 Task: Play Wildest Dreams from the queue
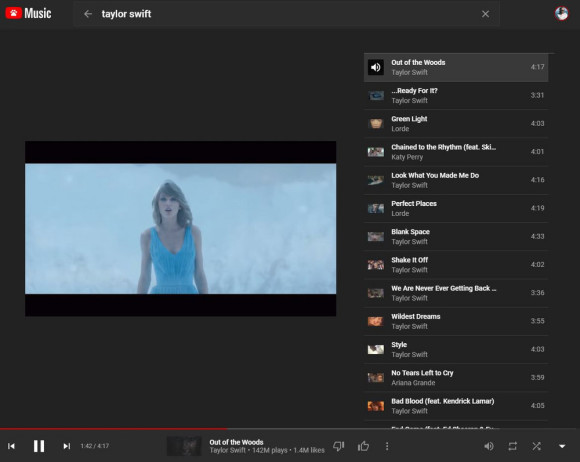click(x=456, y=321)
